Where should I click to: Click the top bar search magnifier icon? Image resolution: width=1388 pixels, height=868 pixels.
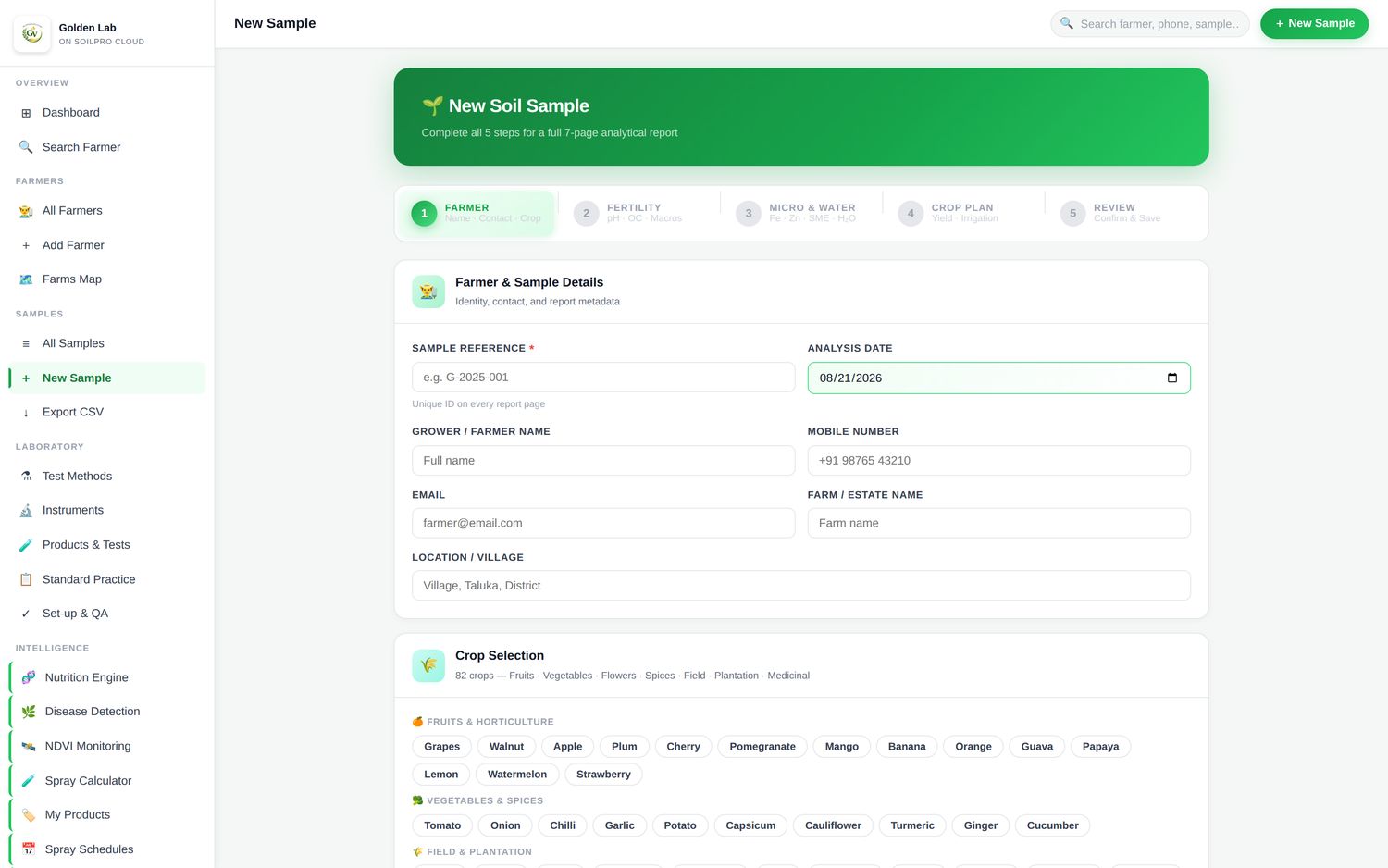pos(1067,23)
